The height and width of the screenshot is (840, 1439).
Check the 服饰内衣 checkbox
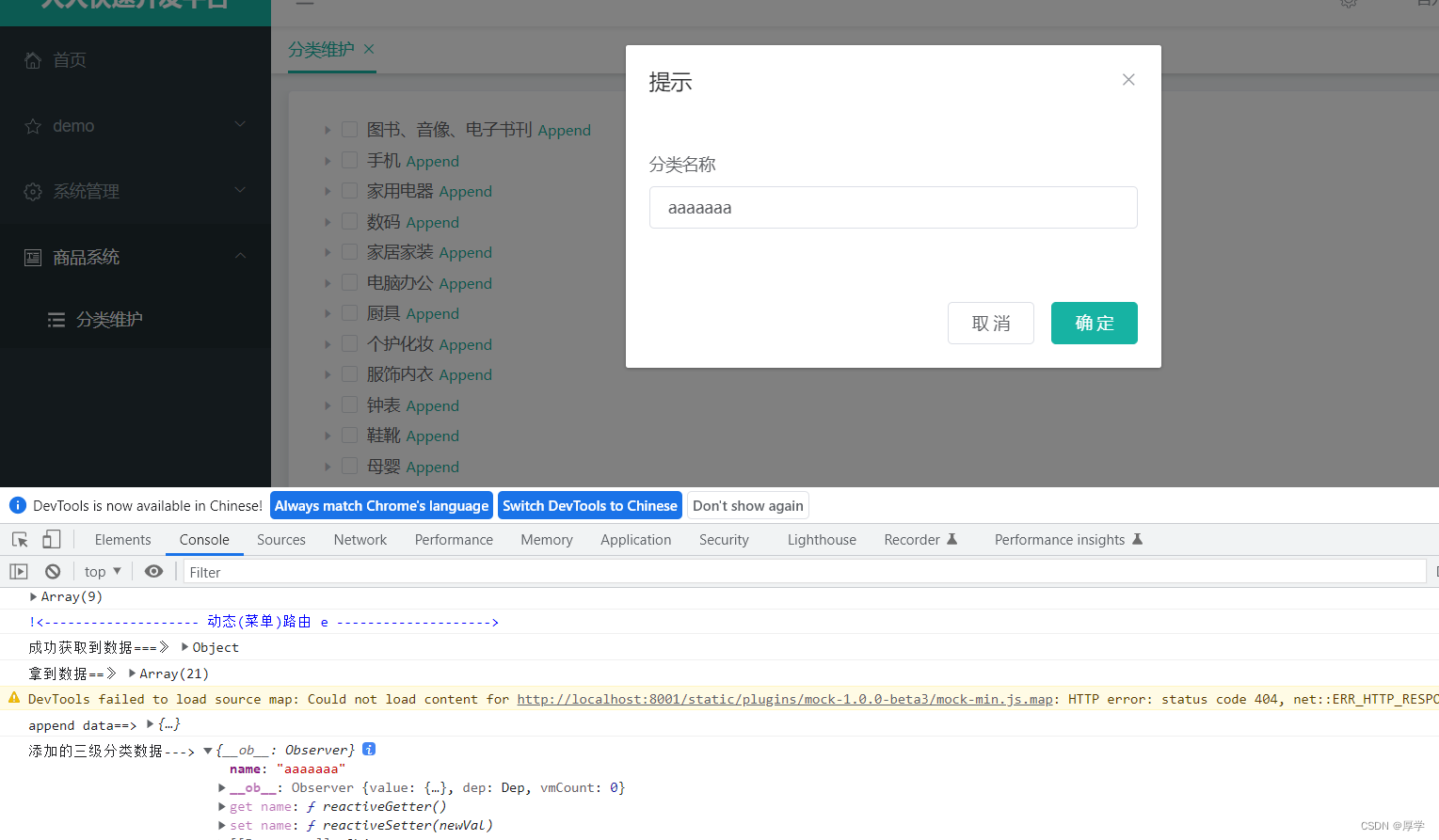pos(349,373)
